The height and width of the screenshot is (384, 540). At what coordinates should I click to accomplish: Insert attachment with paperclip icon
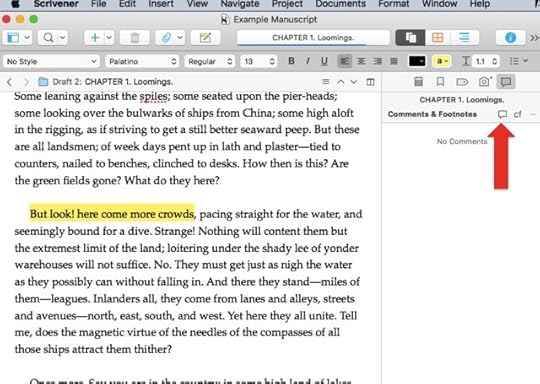click(x=166, y=38)
